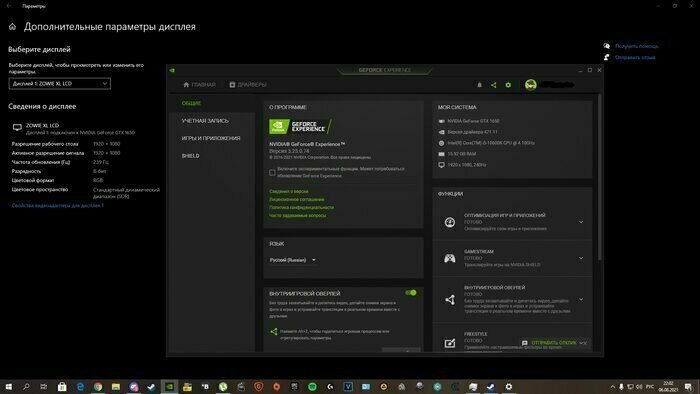Open taskbar search magnifier
The width and height of the screenshot is (700, 394).
pos(26,386)
